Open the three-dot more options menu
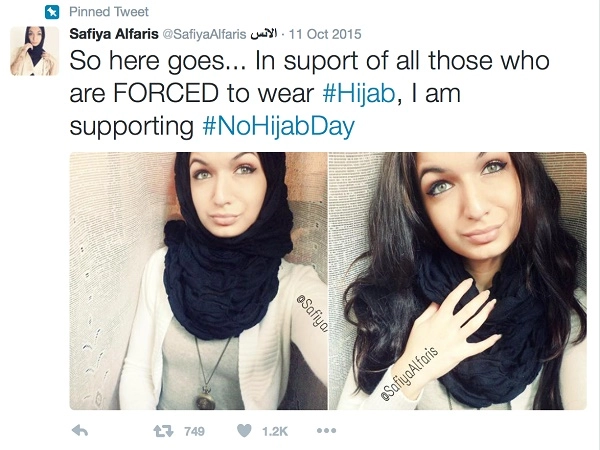 point(326,430)
